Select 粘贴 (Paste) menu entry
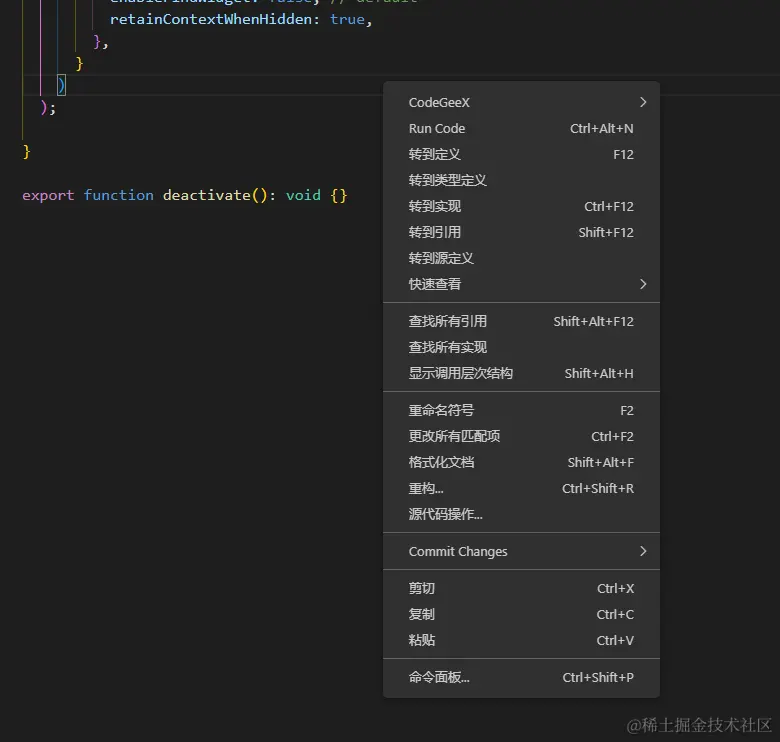Image resolution: width=780 pixels, height=742 pixels. 521,640
